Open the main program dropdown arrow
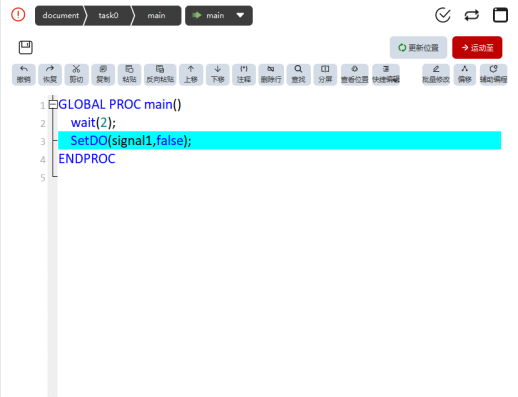 [x=240, y=15]
